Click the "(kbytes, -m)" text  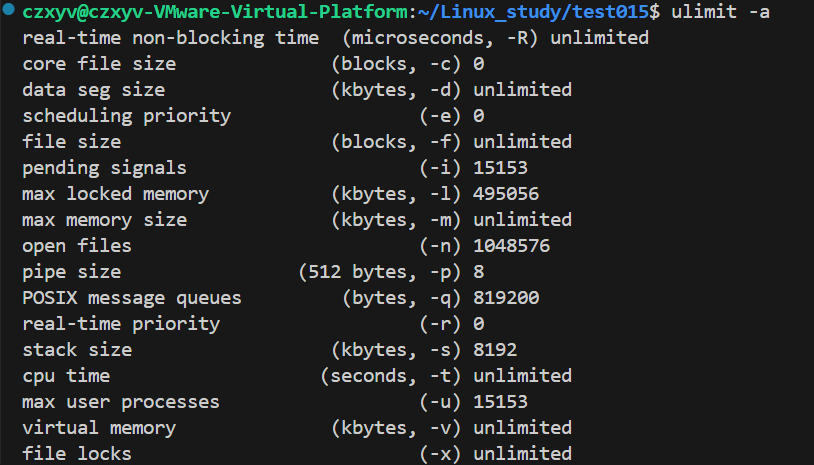click(x=396, y=220)
